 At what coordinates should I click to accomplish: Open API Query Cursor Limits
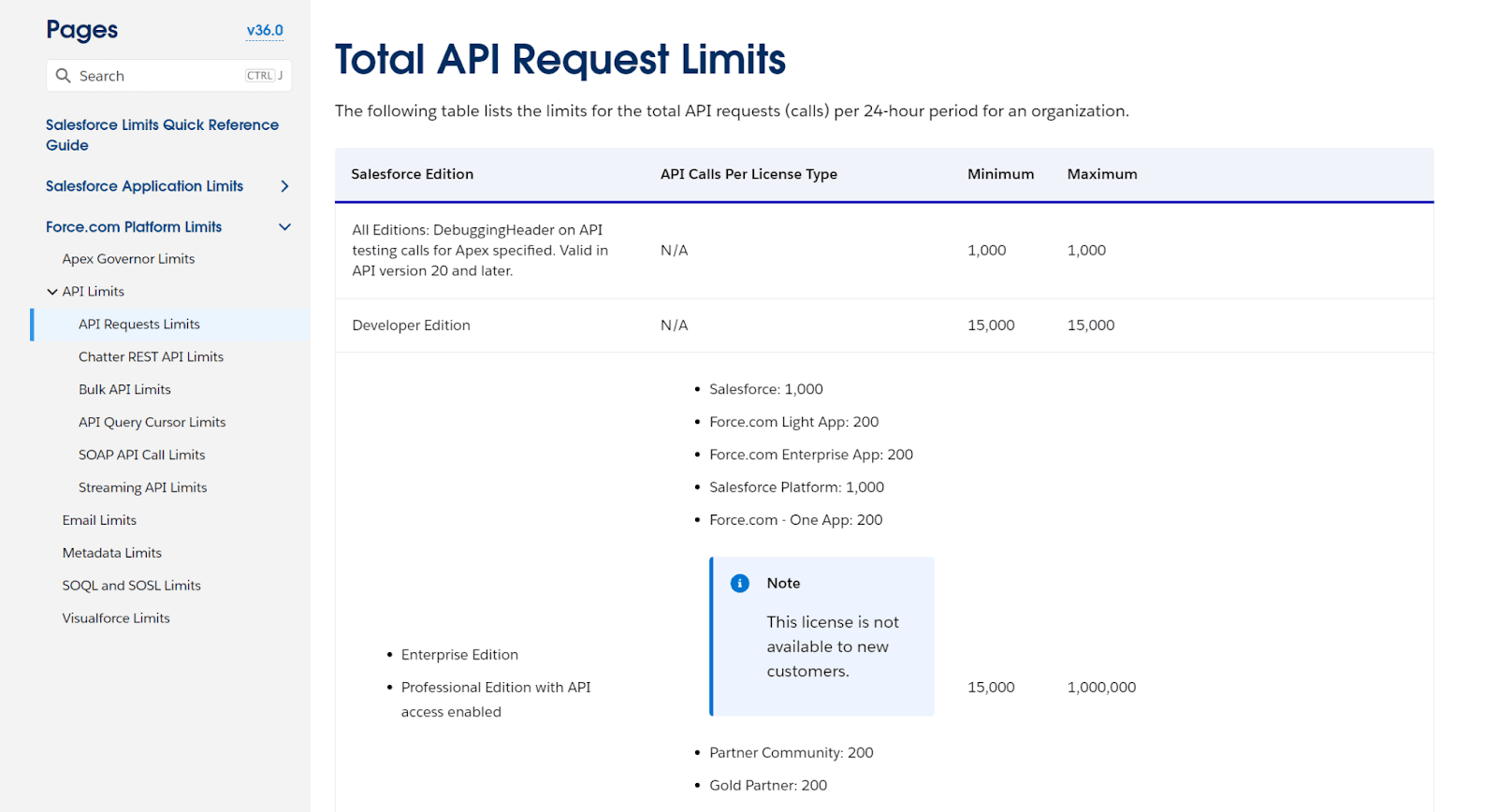pyautogui.click(x=152, y=423)
